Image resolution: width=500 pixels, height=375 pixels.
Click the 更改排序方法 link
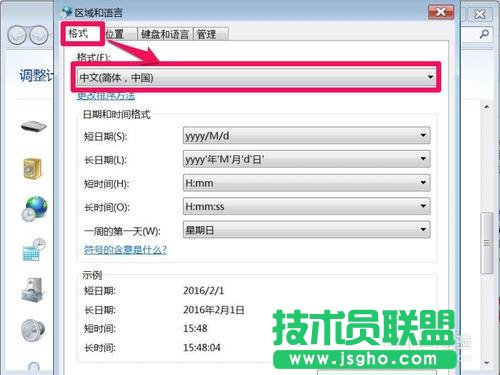coord(106,96)
